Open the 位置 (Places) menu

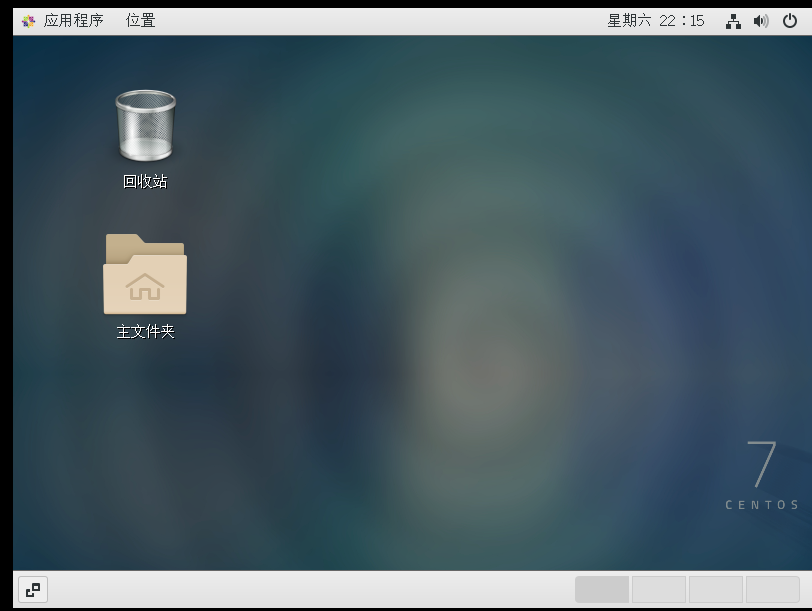(x=140, y=21)
